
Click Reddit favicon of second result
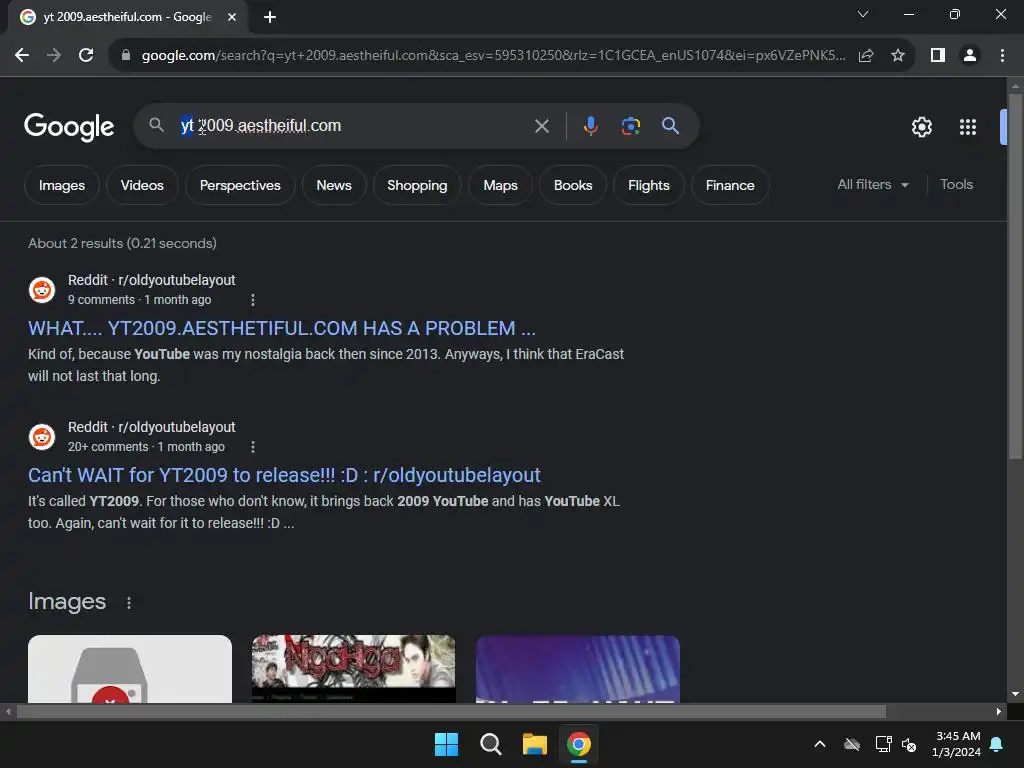(42, 437)
